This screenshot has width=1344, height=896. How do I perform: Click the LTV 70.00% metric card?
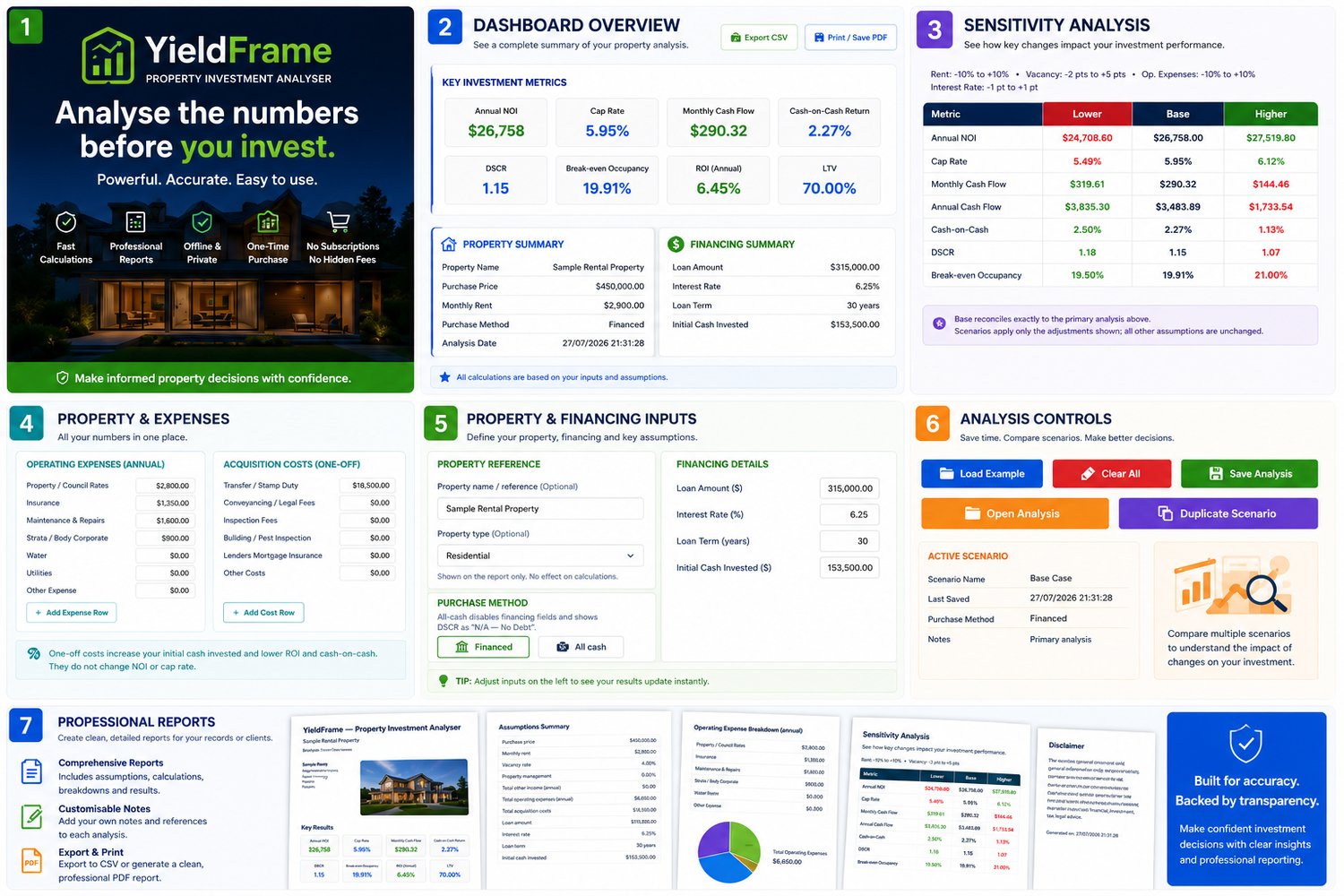click(x=830, y=179)
